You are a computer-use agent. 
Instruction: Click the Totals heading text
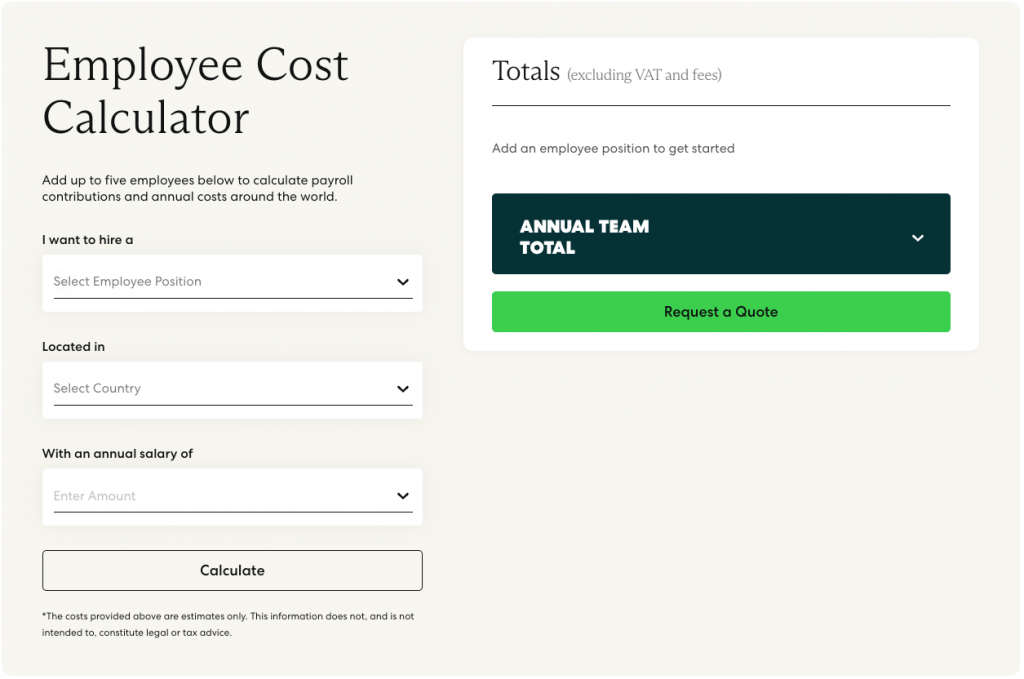pyautogui.click(x=526, y=71)
